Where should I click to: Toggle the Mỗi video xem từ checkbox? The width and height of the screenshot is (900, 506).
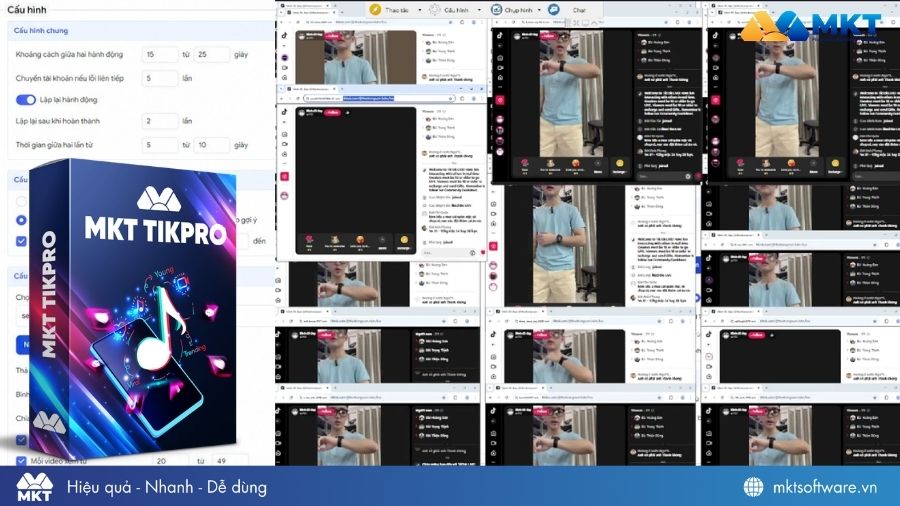tap(21, 461)
